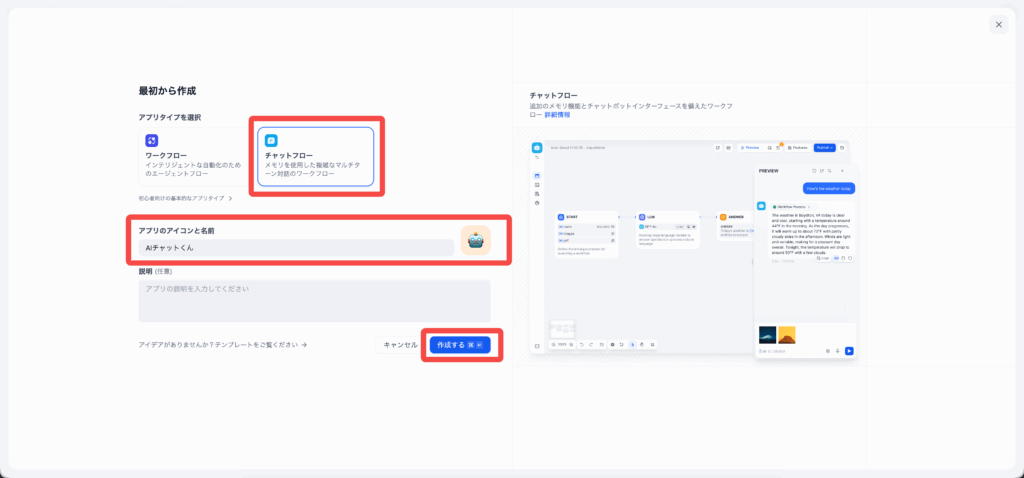Open the robot app icon picker
Screen dimensions: 1024x478
tap(475, 241)
